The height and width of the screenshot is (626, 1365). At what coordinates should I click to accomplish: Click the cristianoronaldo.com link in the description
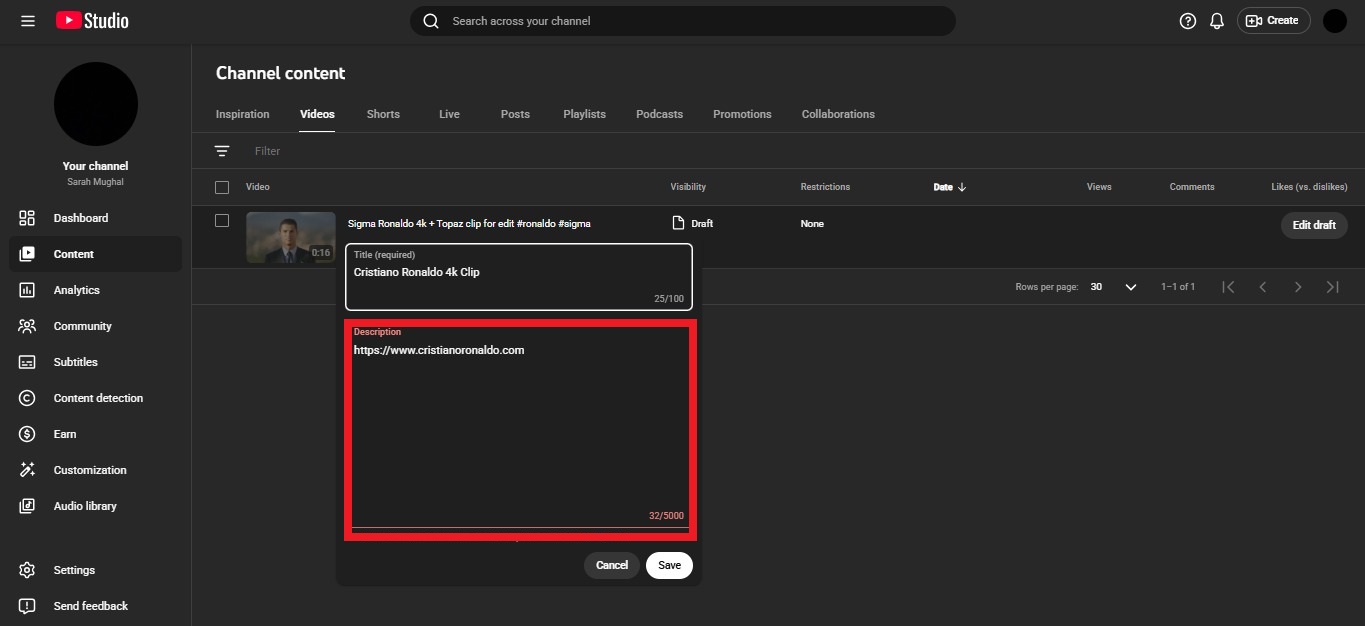439,350
